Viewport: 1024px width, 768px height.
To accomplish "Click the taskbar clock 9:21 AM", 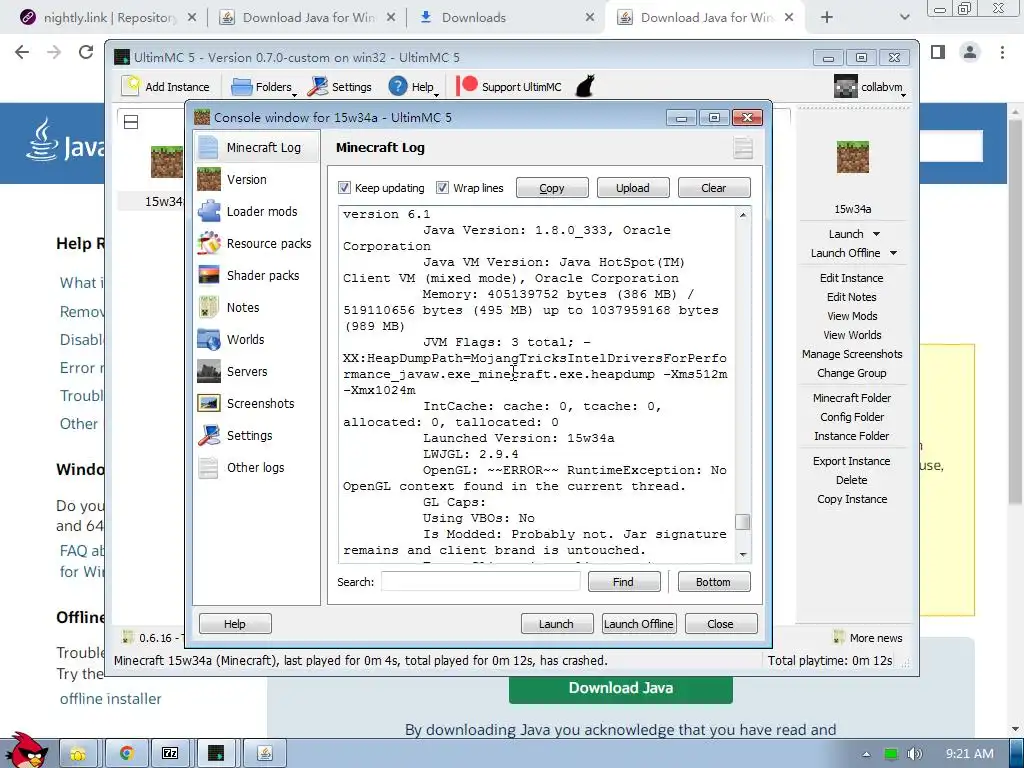I will click(x=969, y=754).
